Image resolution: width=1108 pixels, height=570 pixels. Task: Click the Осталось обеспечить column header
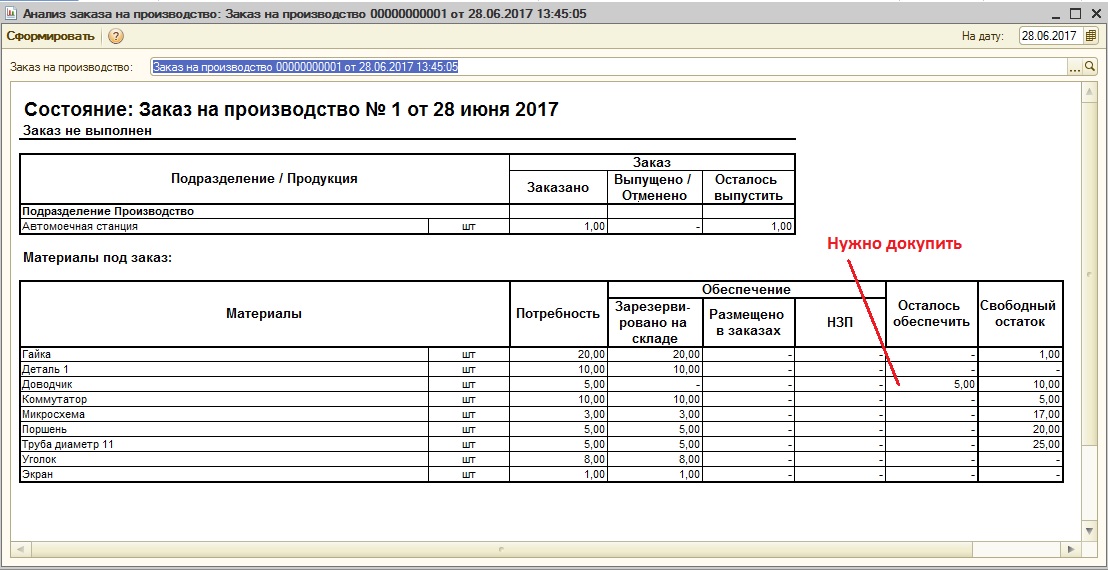point(932,314)
